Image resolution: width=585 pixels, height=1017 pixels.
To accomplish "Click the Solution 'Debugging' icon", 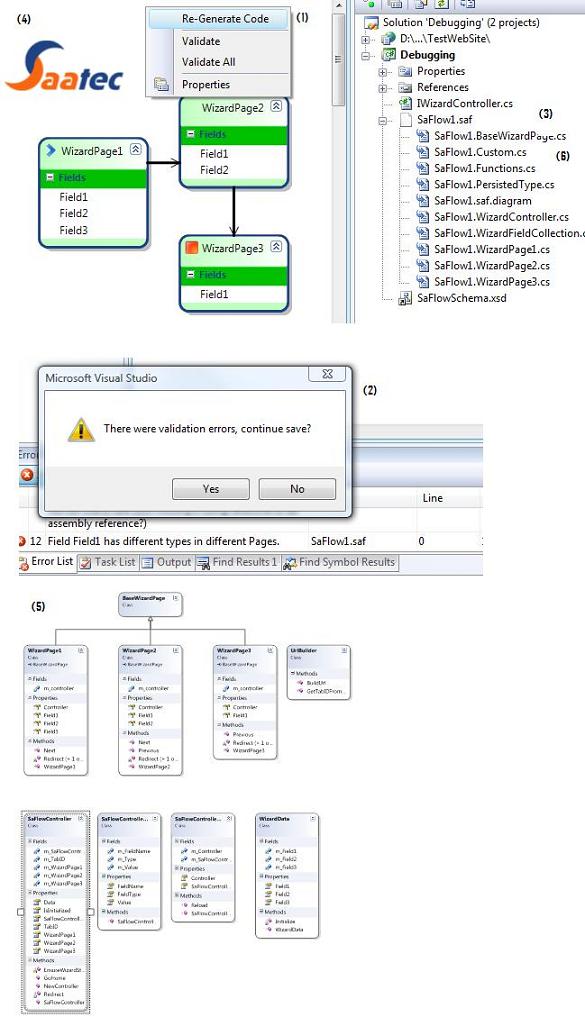I will [372, 23].
